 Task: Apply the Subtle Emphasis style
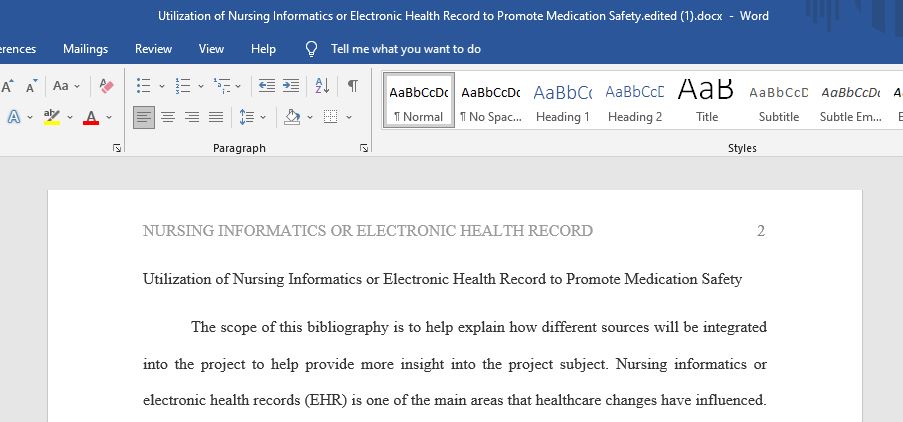point(851,100)
